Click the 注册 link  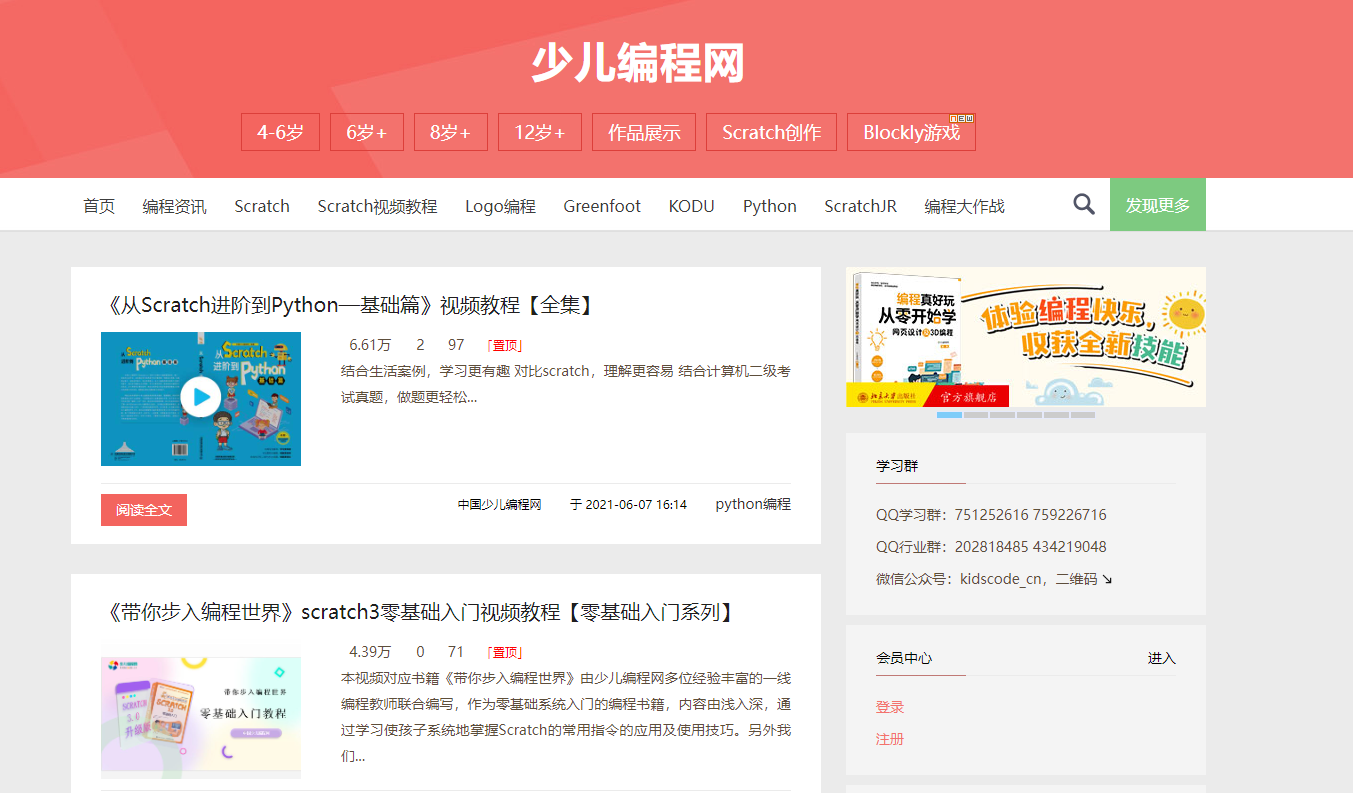tap(890, 739)
